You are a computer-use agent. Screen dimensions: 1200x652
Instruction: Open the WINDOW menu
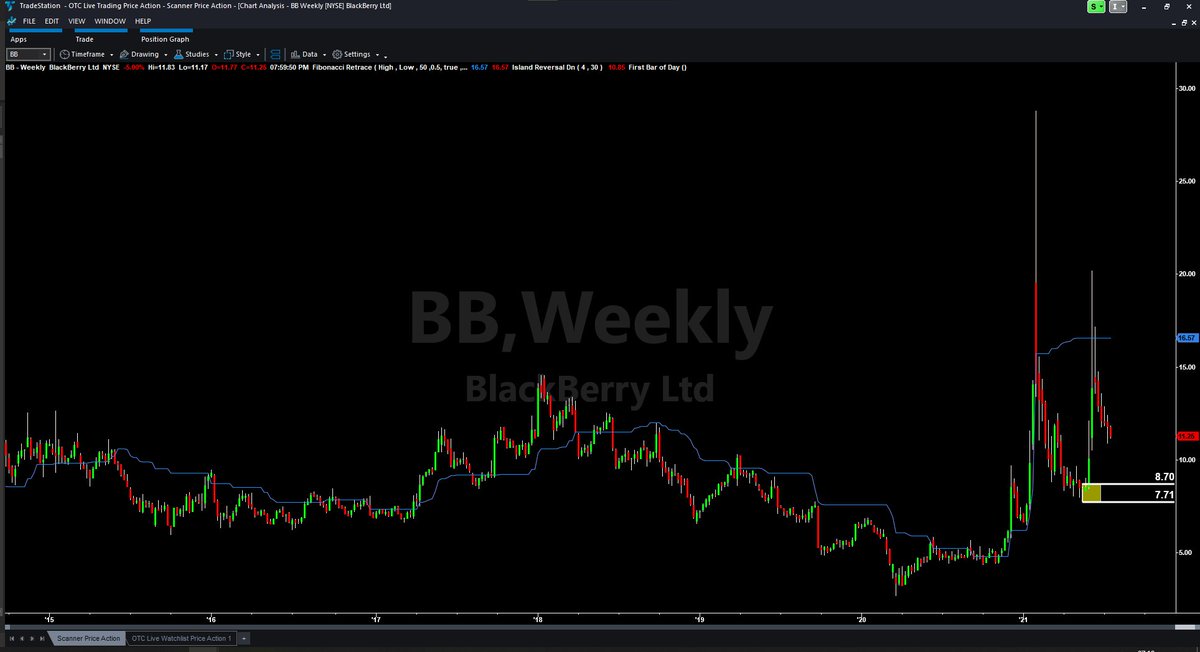pyautogui.click(x=109, y=20)
